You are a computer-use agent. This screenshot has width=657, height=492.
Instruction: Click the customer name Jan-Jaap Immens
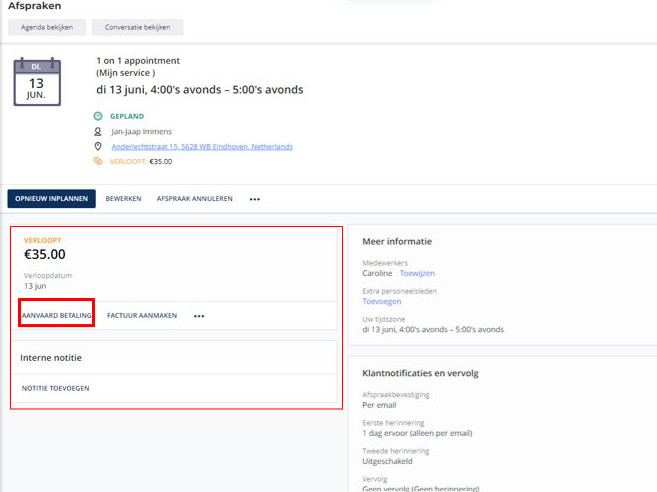click(x=141, y=131)
